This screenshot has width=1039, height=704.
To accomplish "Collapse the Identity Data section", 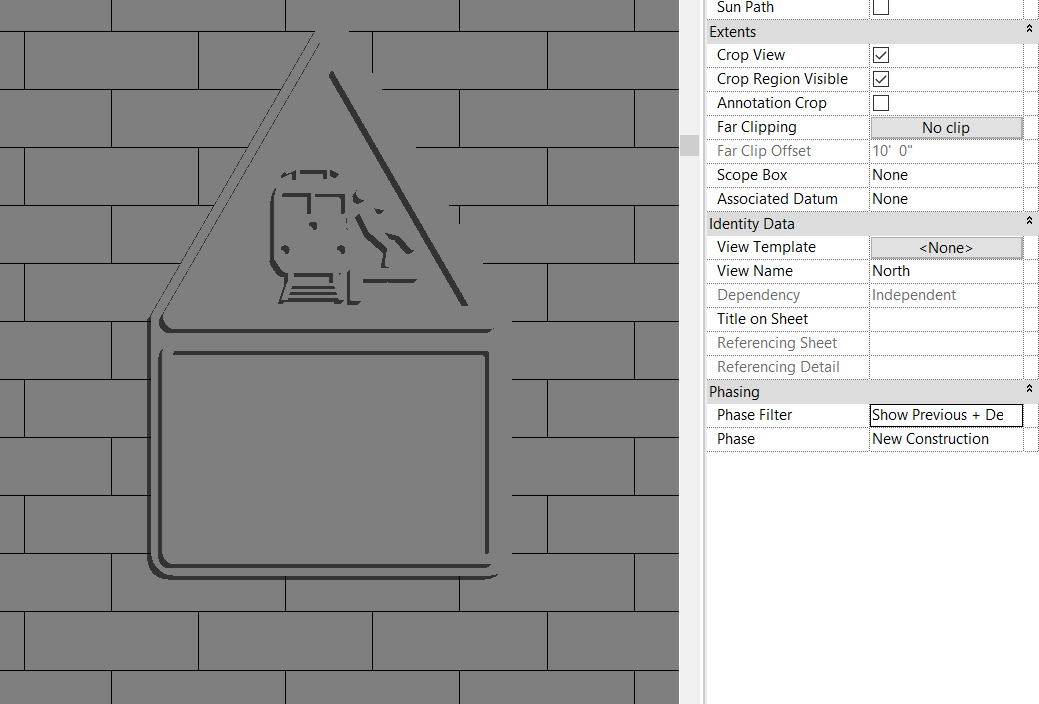I will (1029, 221).
